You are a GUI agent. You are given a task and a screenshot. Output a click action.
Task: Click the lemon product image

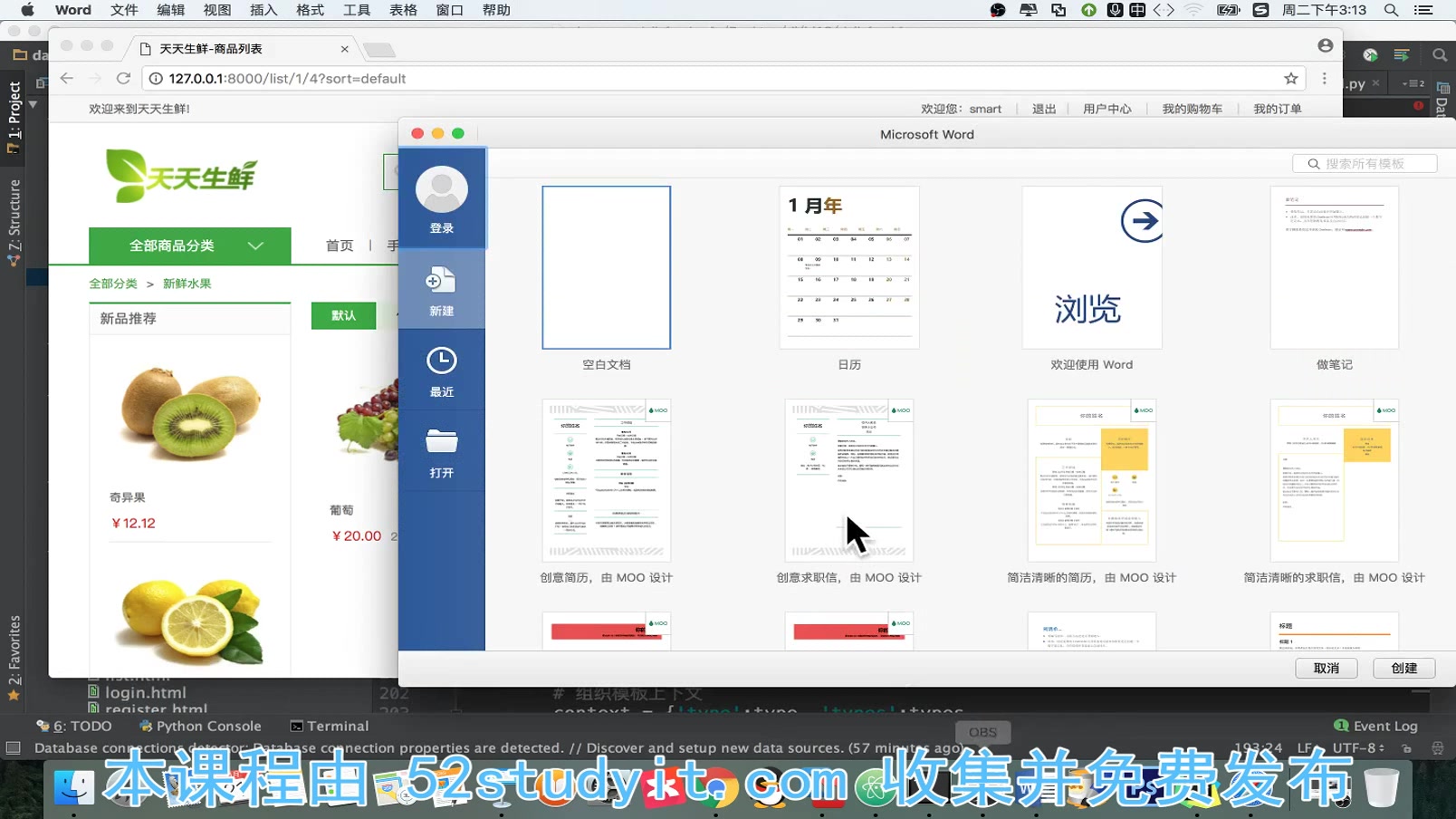coord(192,623)
